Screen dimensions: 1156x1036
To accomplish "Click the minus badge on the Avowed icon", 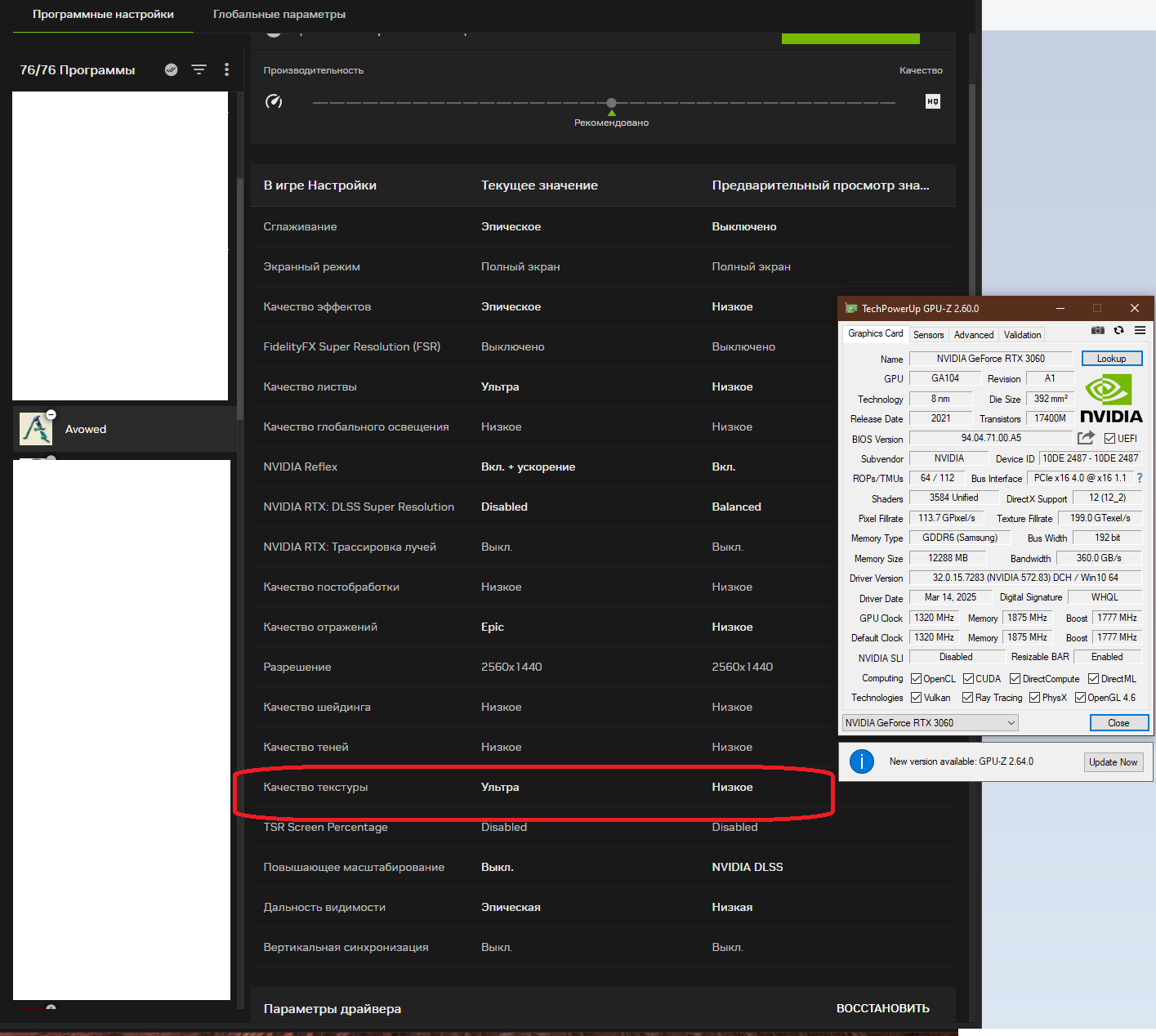I will pyautogui.click(x=51, y=414).
